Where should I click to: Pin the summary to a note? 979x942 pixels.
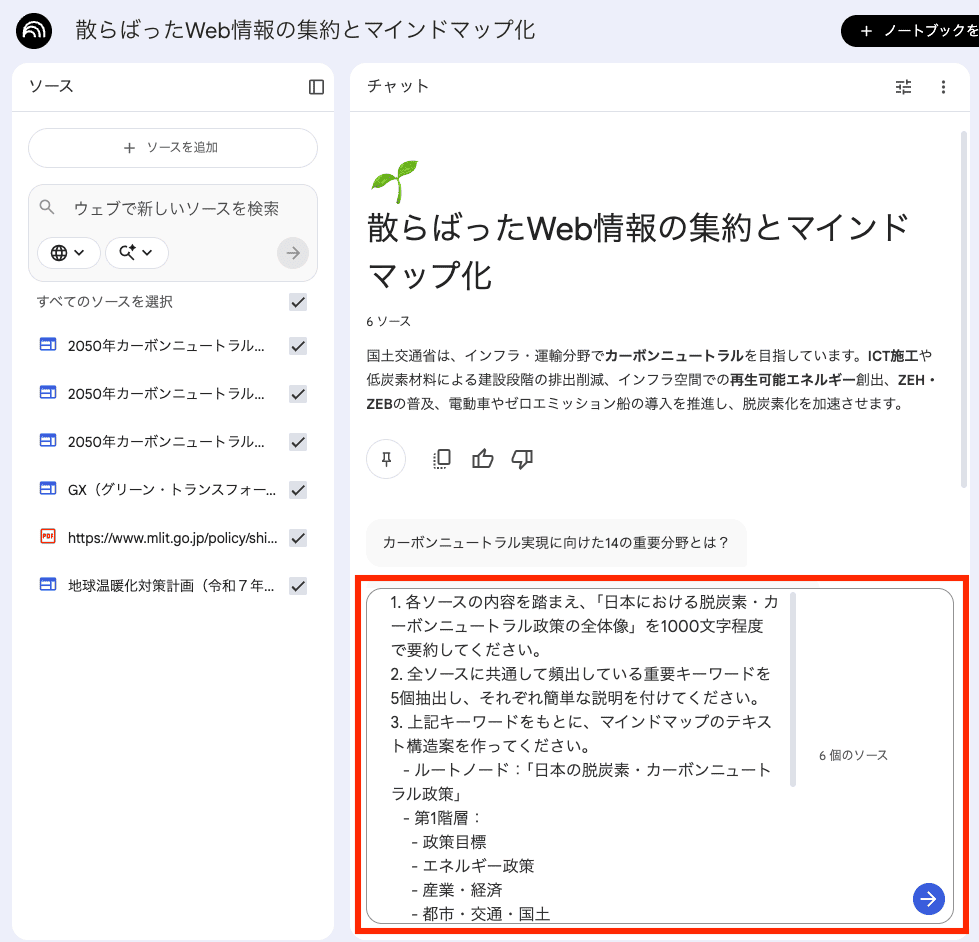tap(386, 459)
